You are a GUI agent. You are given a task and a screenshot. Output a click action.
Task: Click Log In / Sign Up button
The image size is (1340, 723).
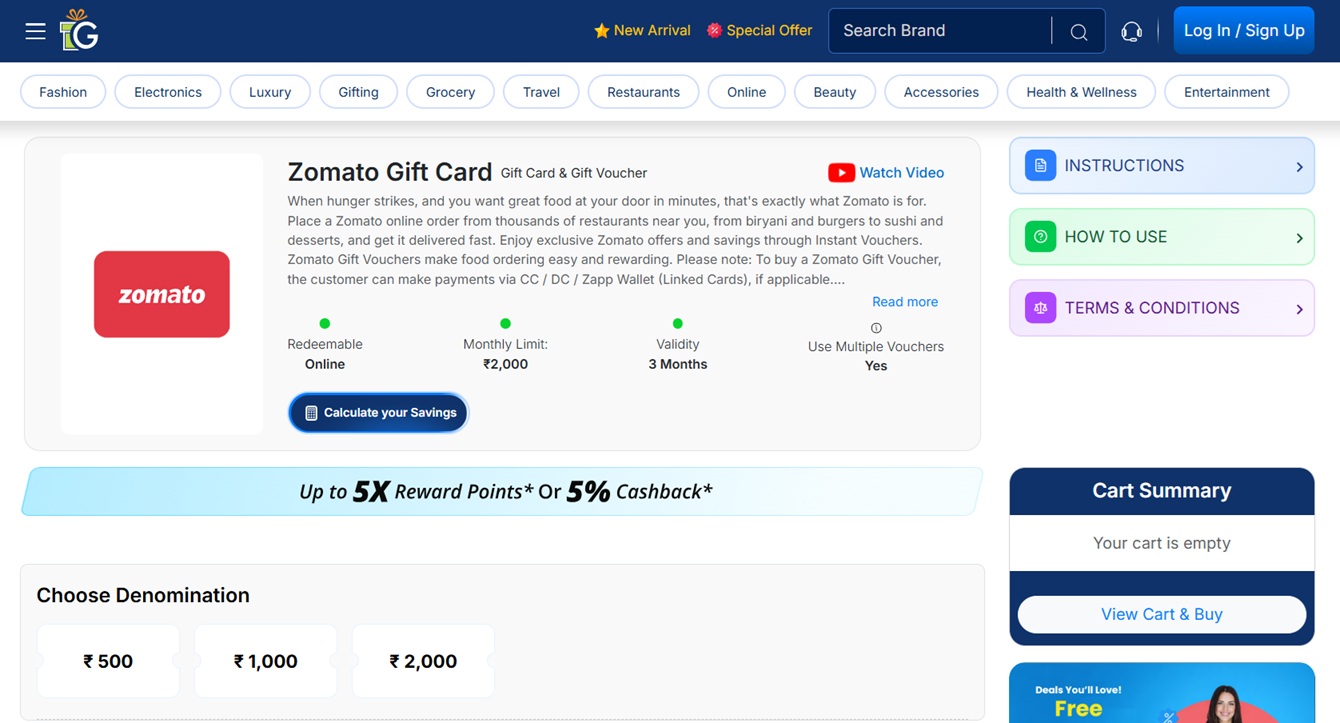pyautogui.click(x=1244, y=31)
